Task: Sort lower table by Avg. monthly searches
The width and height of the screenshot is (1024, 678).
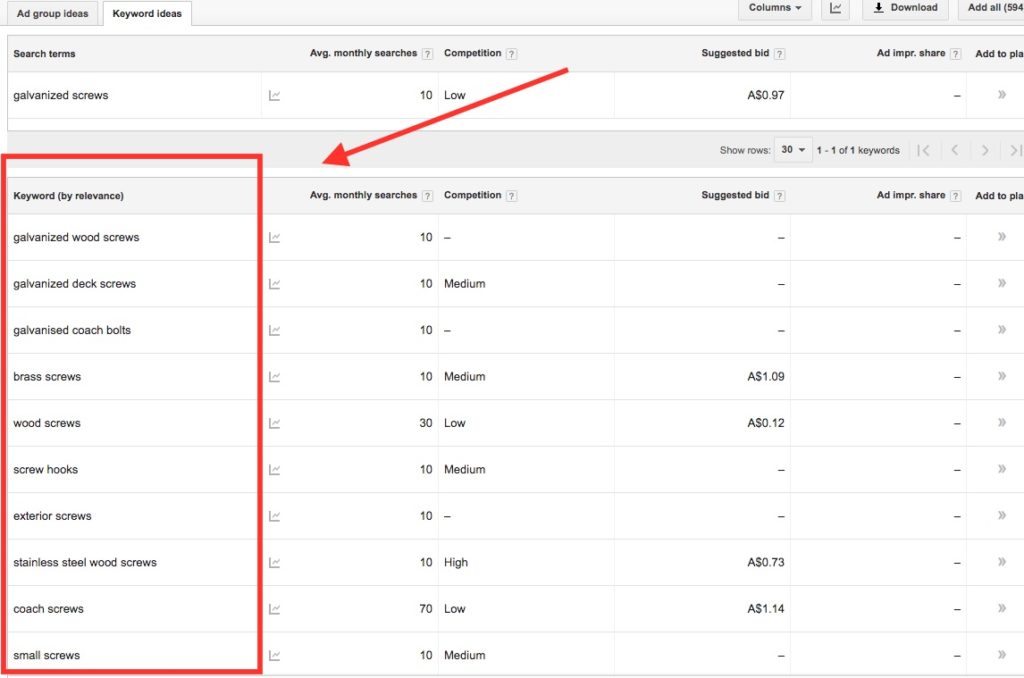Action: click(362, 196)
